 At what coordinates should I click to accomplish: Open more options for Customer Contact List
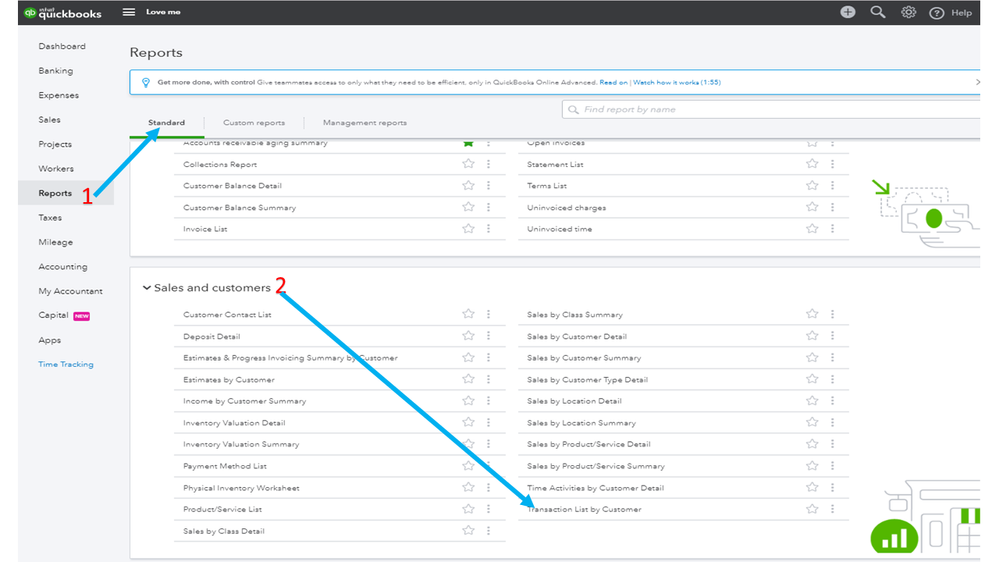(x=489, y=314)
